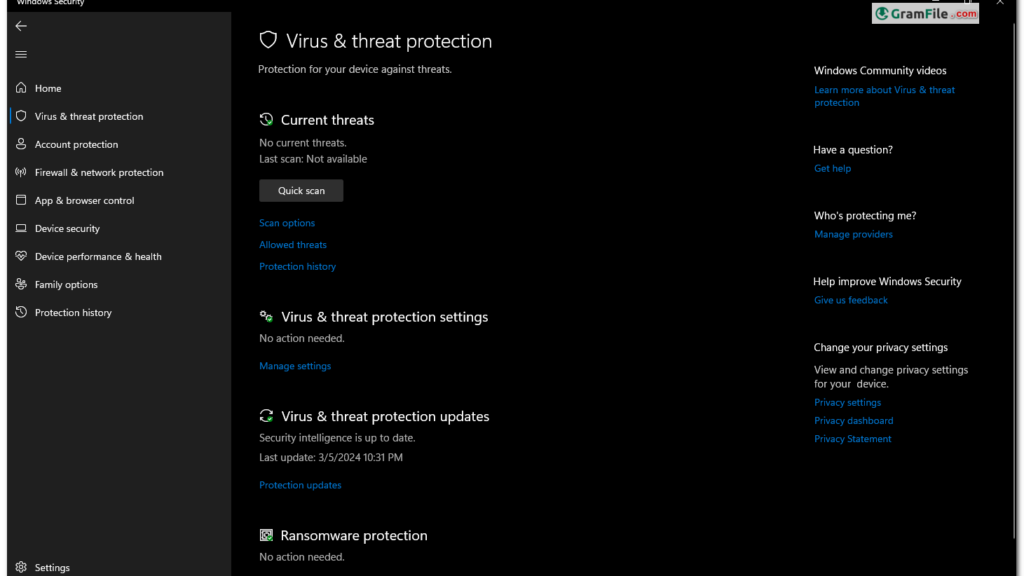Click the Device performance & health heart icon
The width and height of the screenshot is (1024, 576).
pos(21,256)
